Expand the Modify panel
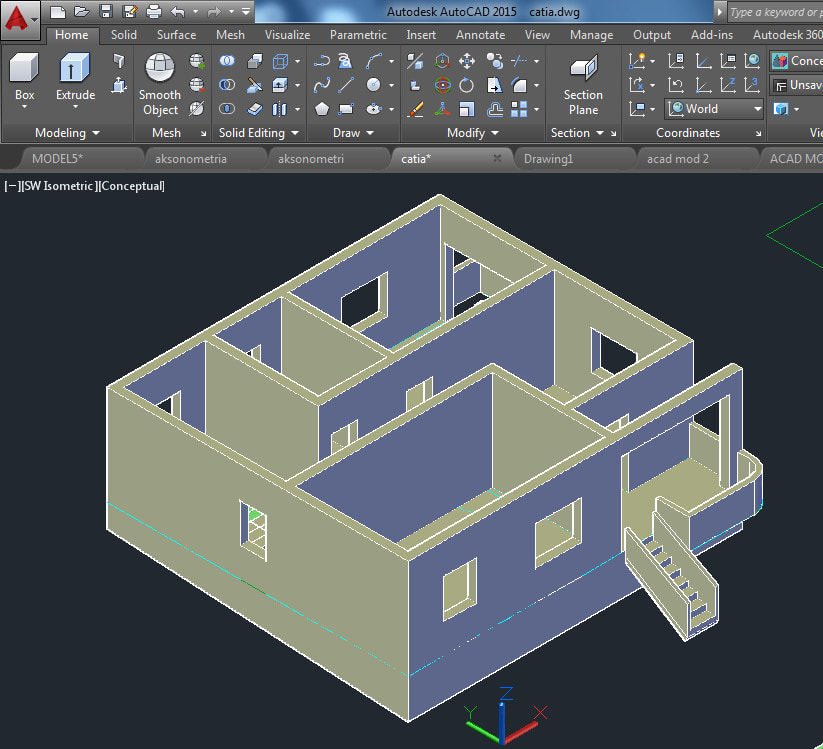This screenshot has width=823, height=749. point(472,133)
